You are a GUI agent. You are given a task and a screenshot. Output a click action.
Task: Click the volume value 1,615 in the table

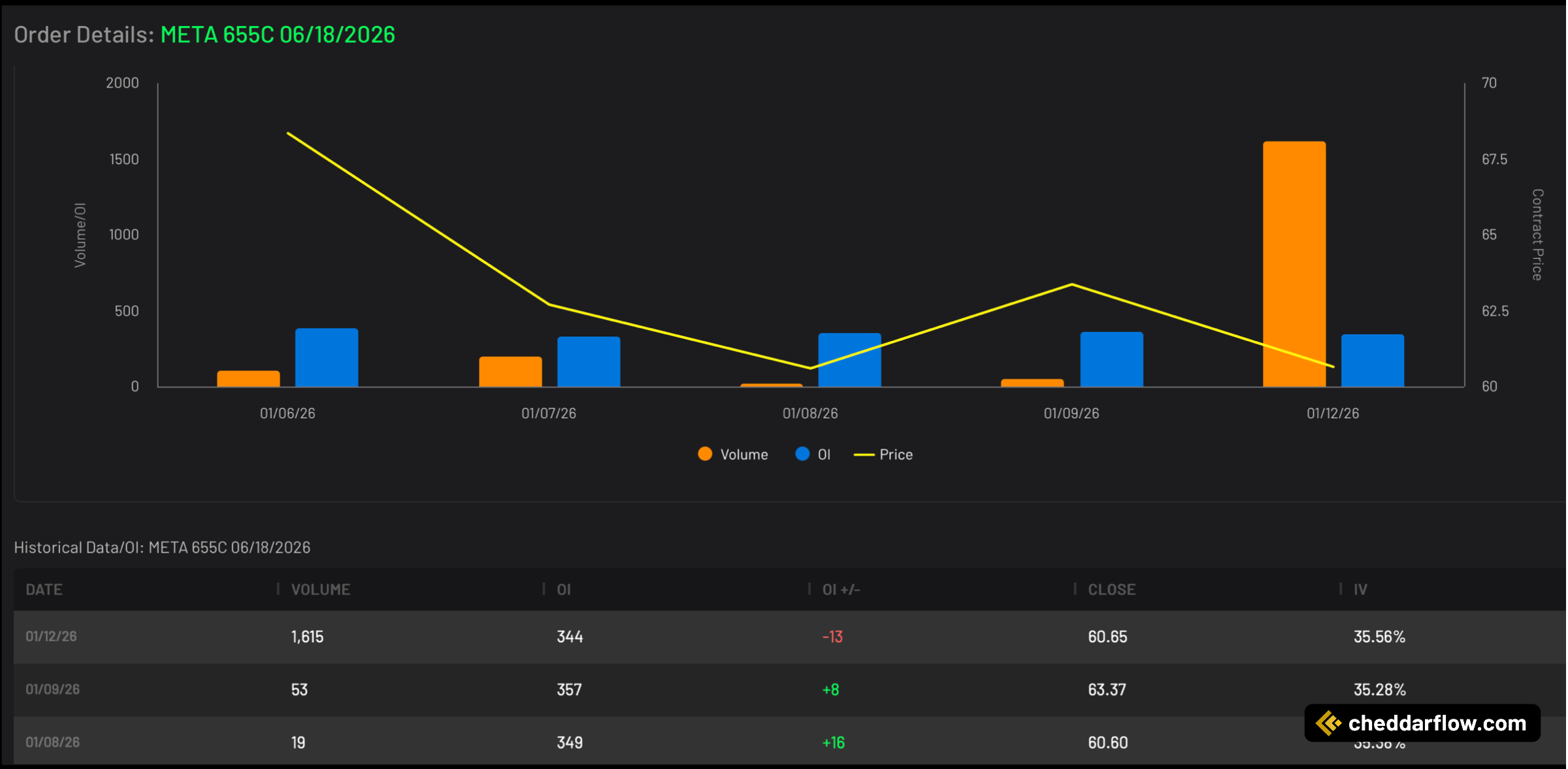click(307, 636)
